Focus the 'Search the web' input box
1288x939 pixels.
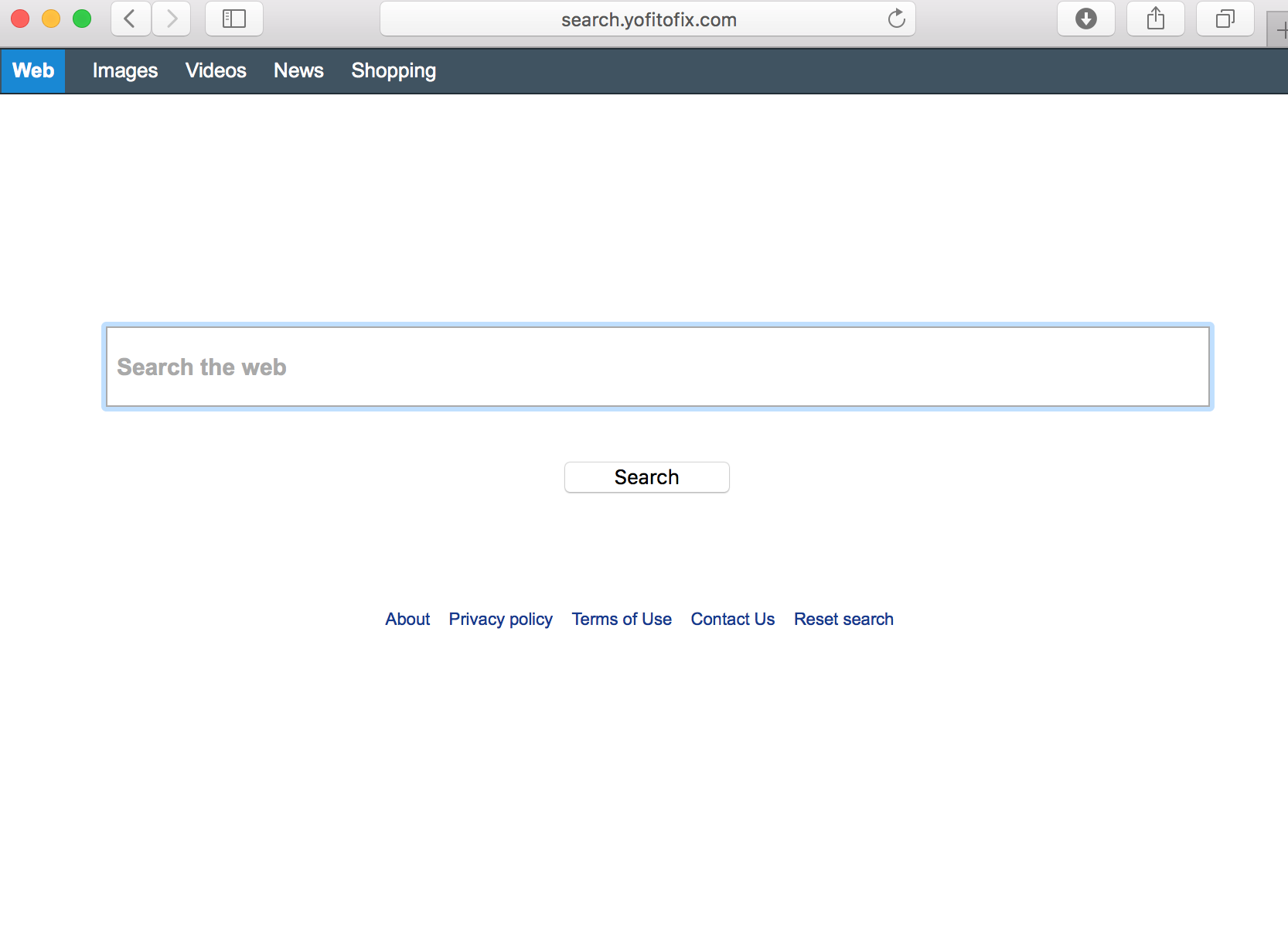[x=657, y=367]
